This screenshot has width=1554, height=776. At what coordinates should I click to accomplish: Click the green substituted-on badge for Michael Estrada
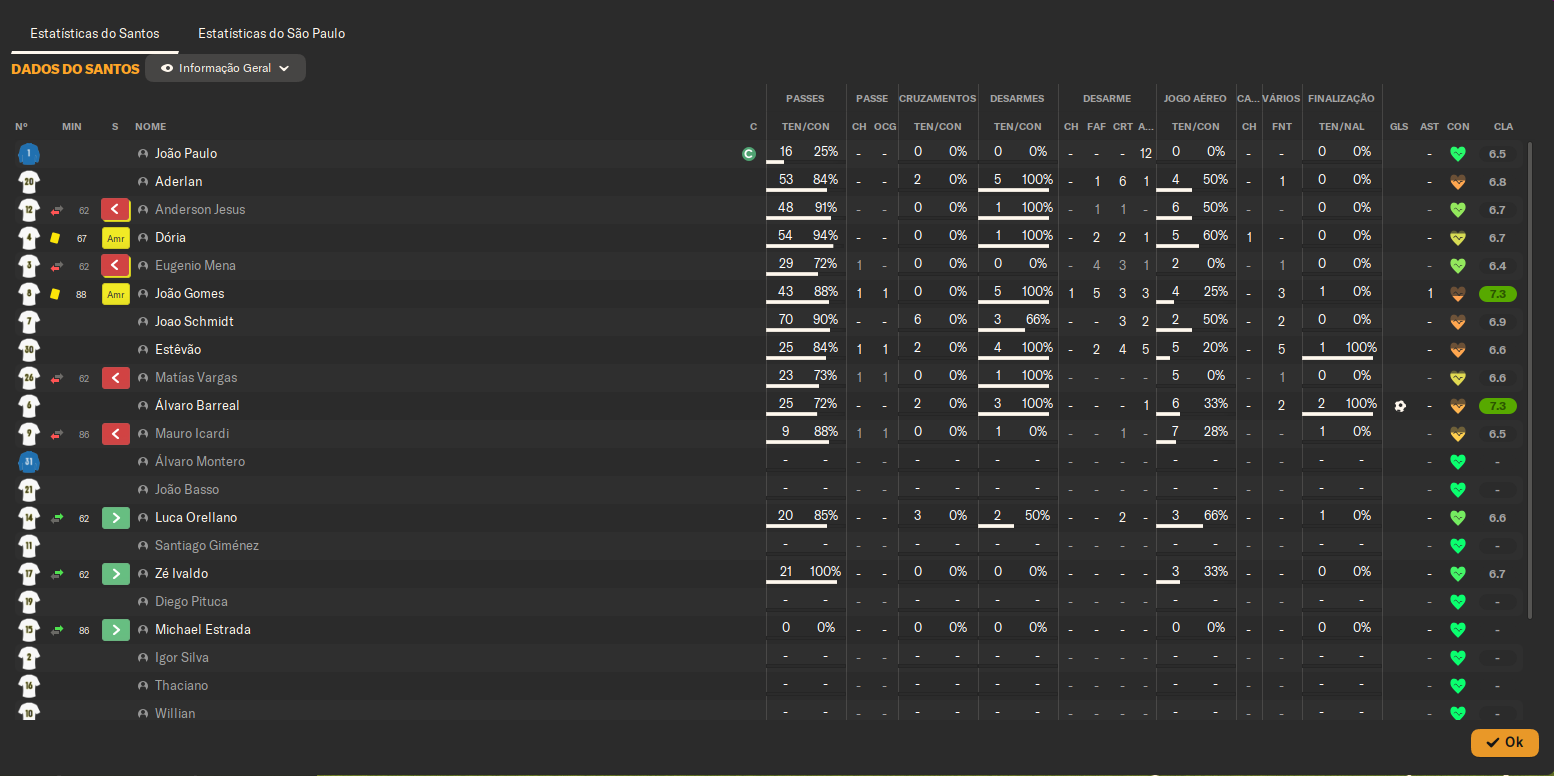coord(116,630)
